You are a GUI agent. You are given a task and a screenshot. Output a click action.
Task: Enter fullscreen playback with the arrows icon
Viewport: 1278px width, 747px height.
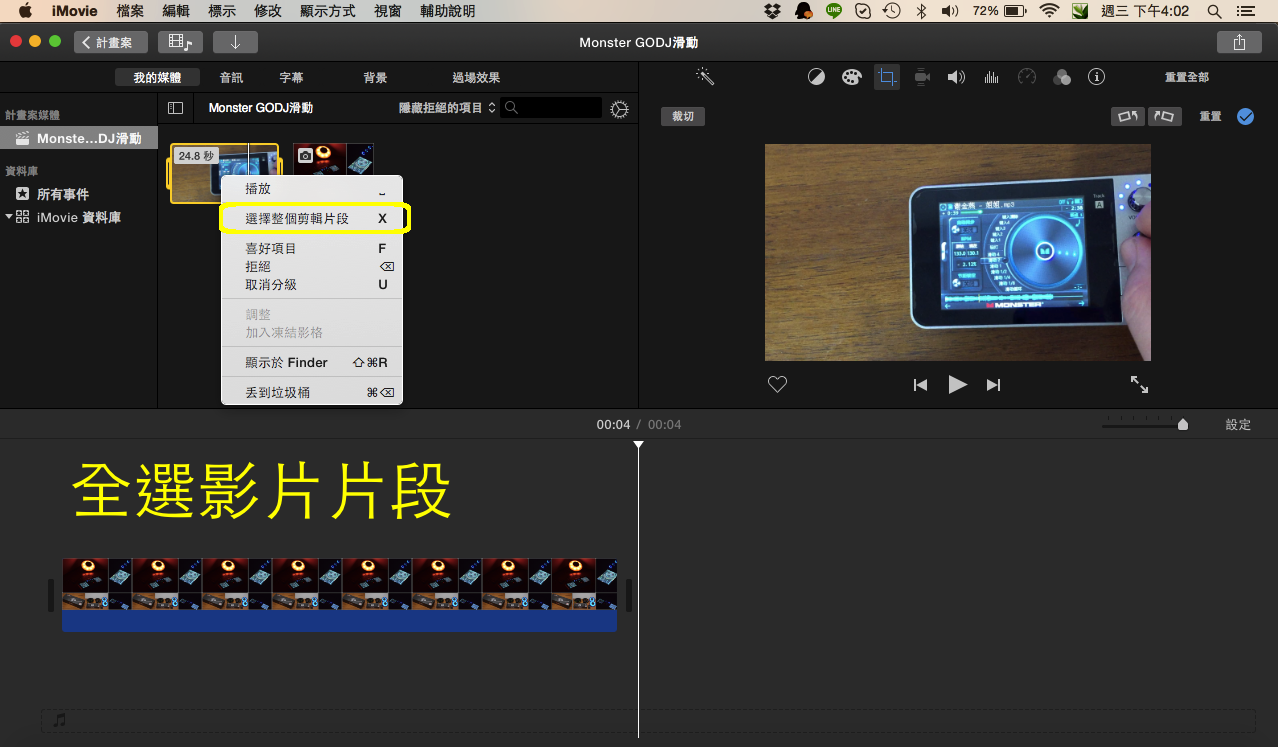pos(1139,384)
